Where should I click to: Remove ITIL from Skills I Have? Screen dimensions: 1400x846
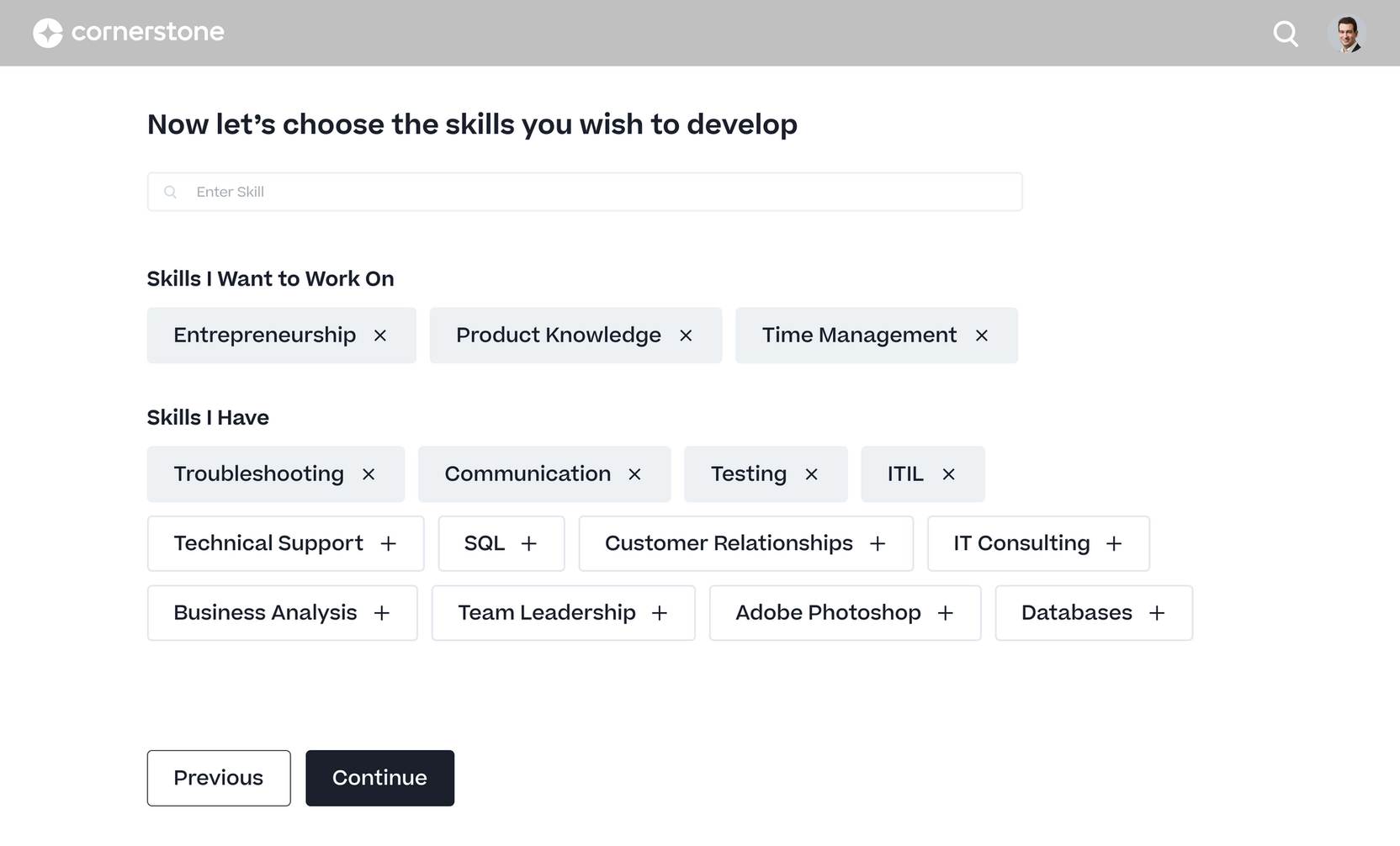pyautogui.click(x=948, y=473)
